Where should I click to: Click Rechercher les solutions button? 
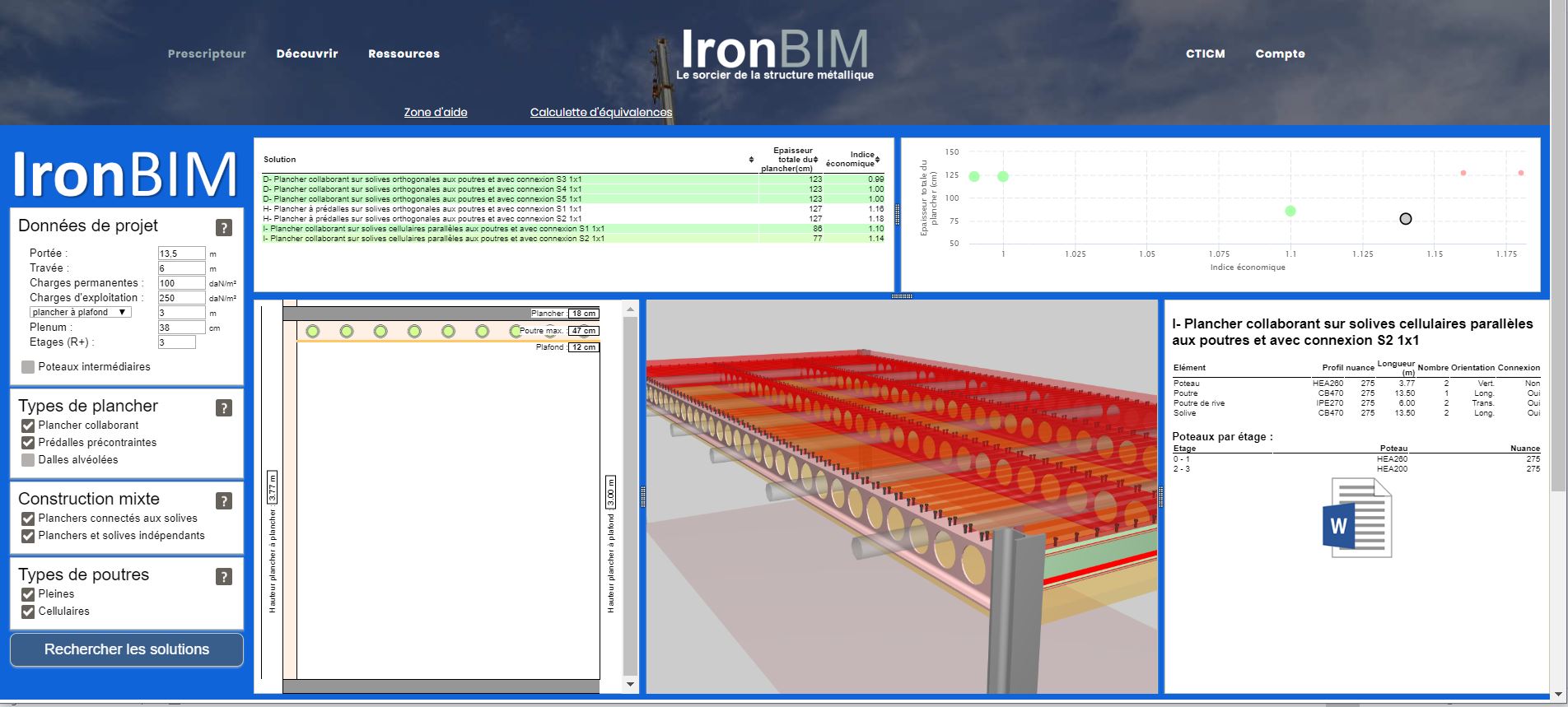point(127,649)
